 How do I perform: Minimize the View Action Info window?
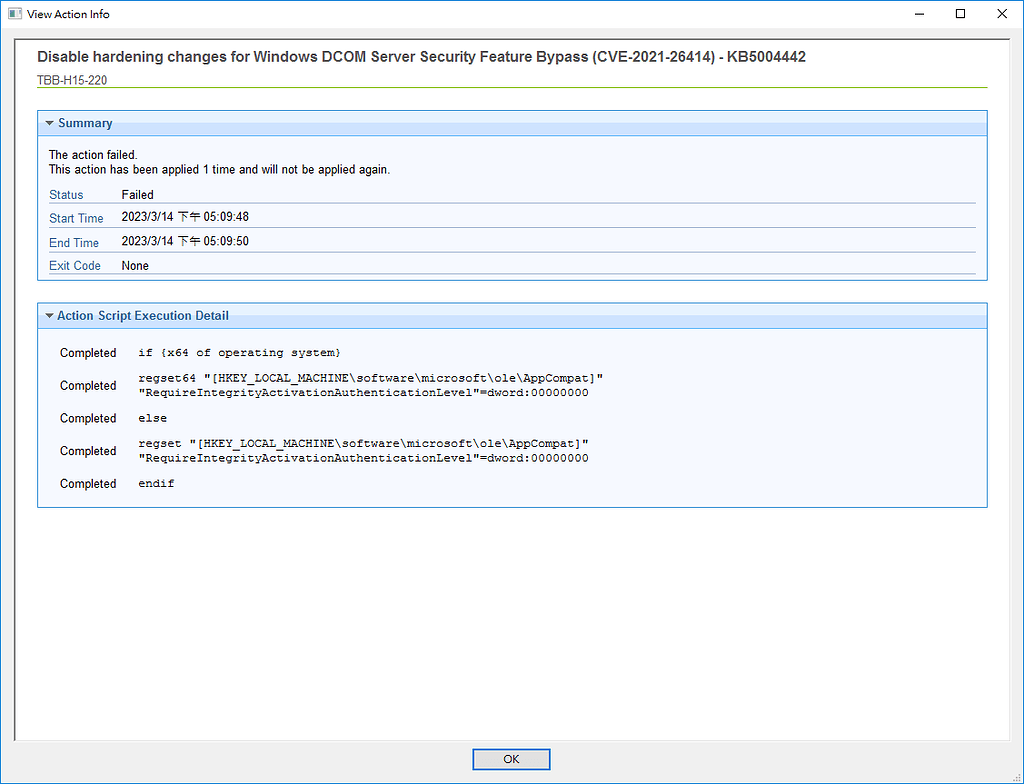(x=919, y=13)
